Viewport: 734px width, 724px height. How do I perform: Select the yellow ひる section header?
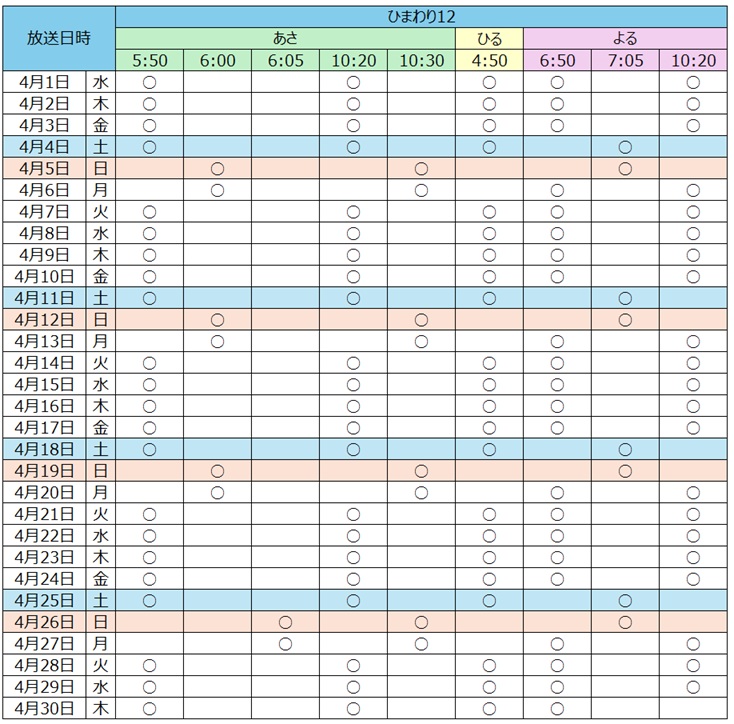tap(489, 39)
